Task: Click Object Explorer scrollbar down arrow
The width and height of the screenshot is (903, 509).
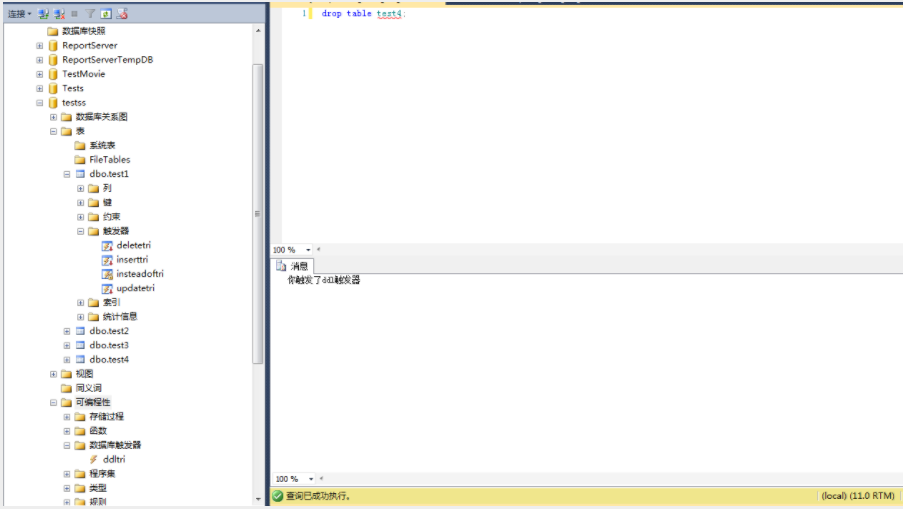Action: [x=258, y=499]
